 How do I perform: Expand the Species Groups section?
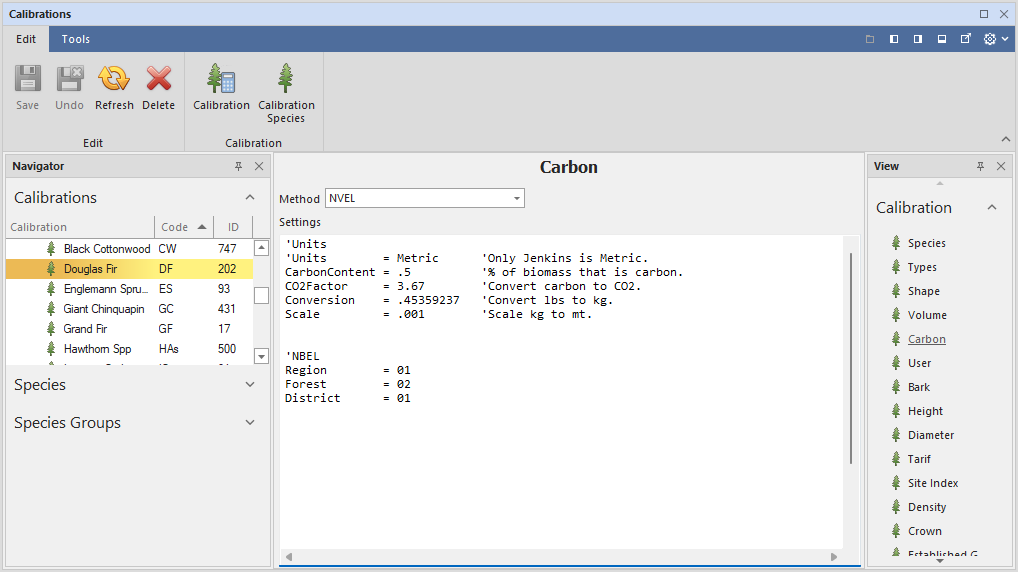(250, 423)
